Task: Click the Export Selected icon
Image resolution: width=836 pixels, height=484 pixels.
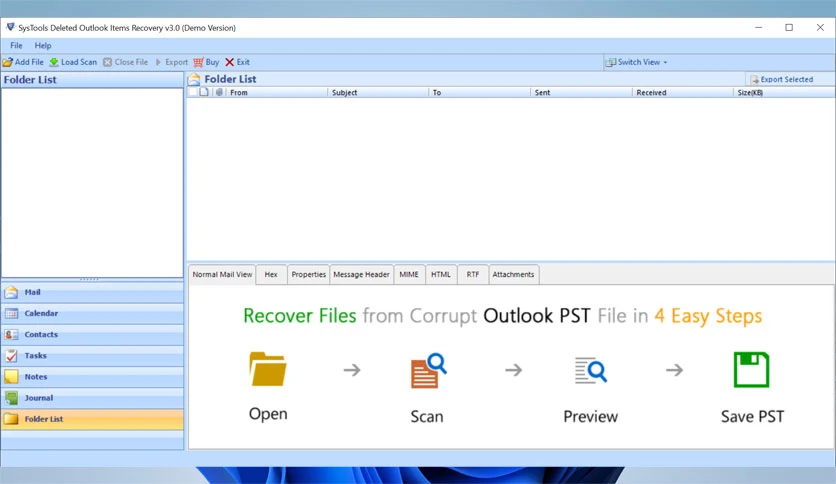Action: (754, 79)
